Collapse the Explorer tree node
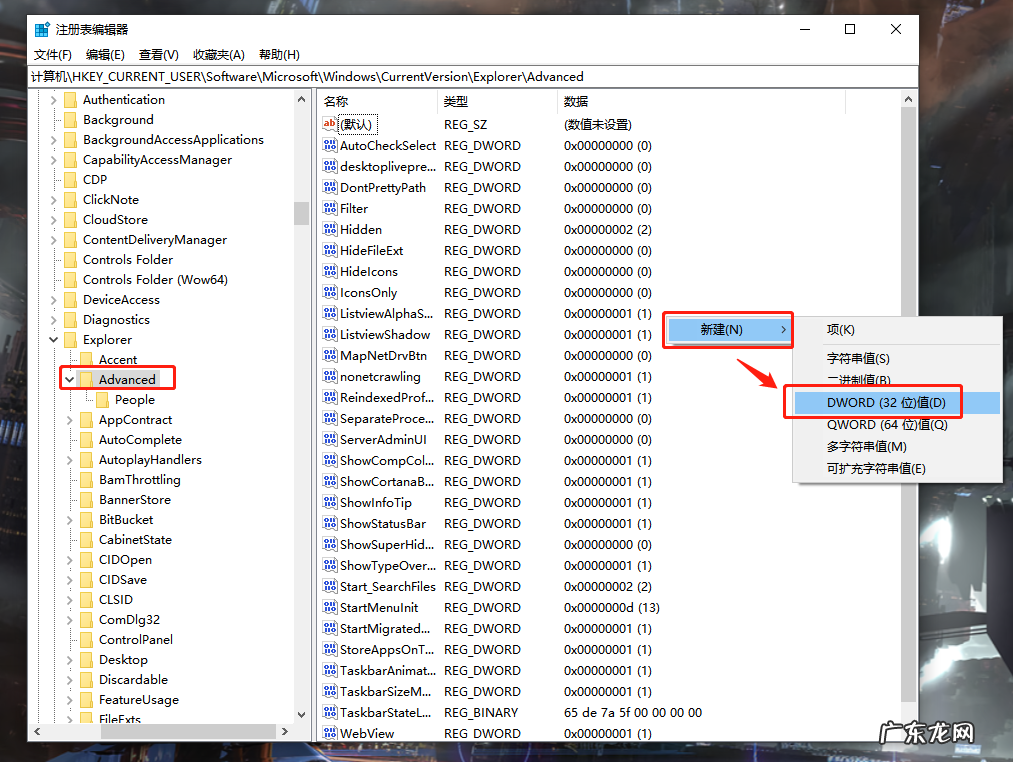 (55, 339)
